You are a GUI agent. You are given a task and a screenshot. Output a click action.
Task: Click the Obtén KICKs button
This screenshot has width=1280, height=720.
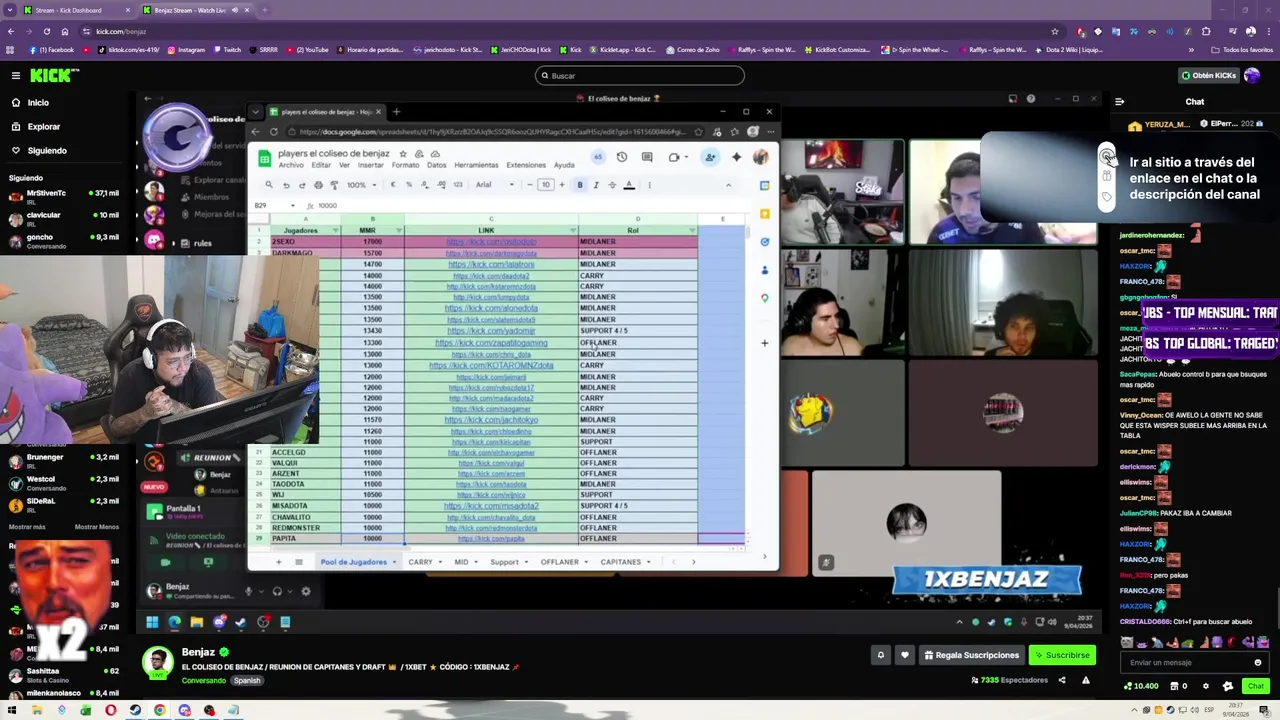(1208, 75)
